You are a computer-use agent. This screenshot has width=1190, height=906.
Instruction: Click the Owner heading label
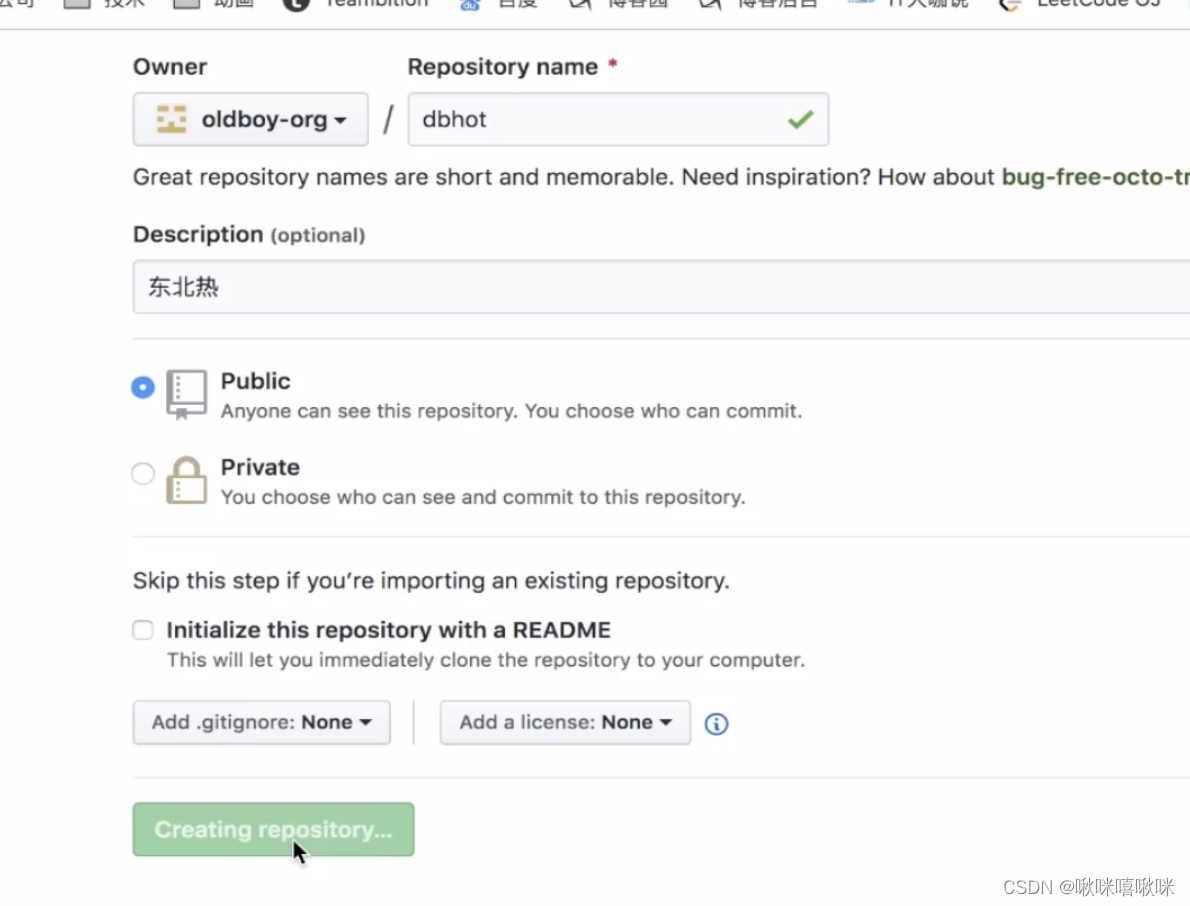tap(170, 67)
